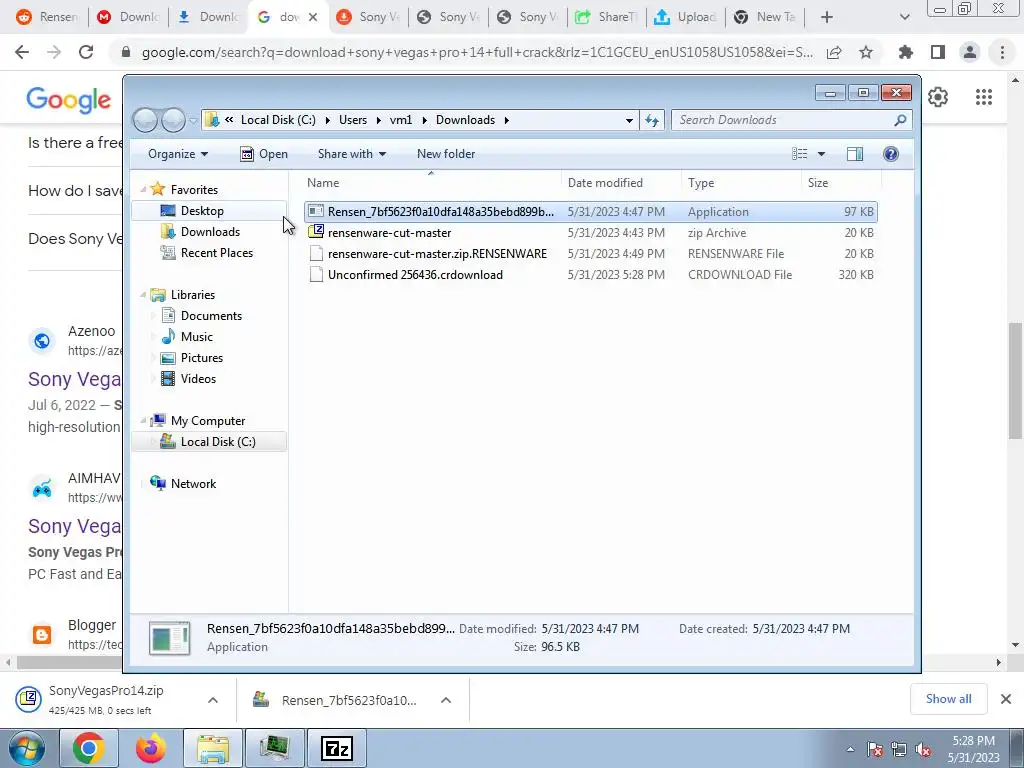Share this page icon in address bar
Screen dimensions: 1024x768
(834, 52)
